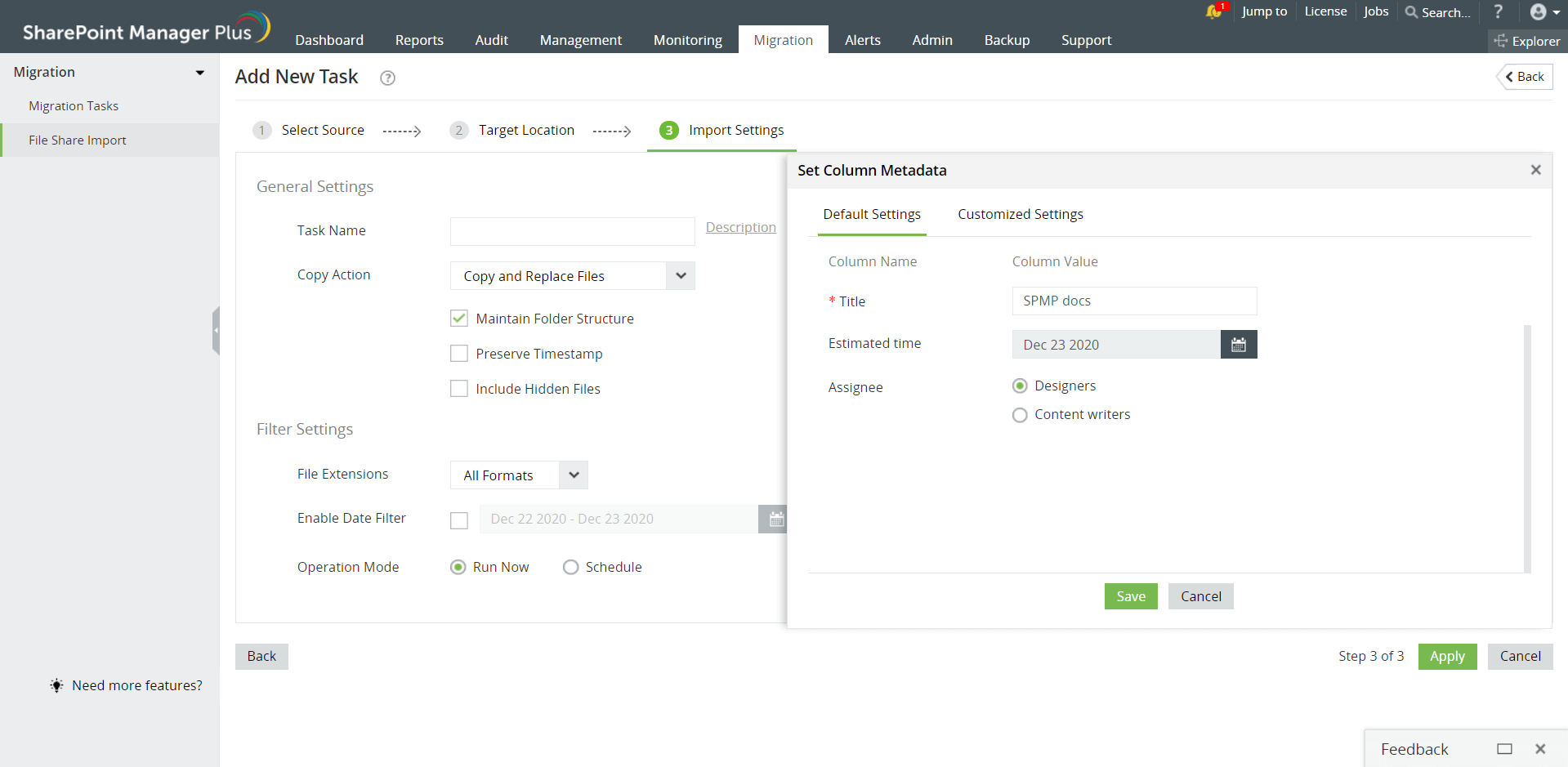Image resolution: width=1568 pixels, height=767 pixels.
Task: Open the File Extensions dropdown
Action: 574,475
